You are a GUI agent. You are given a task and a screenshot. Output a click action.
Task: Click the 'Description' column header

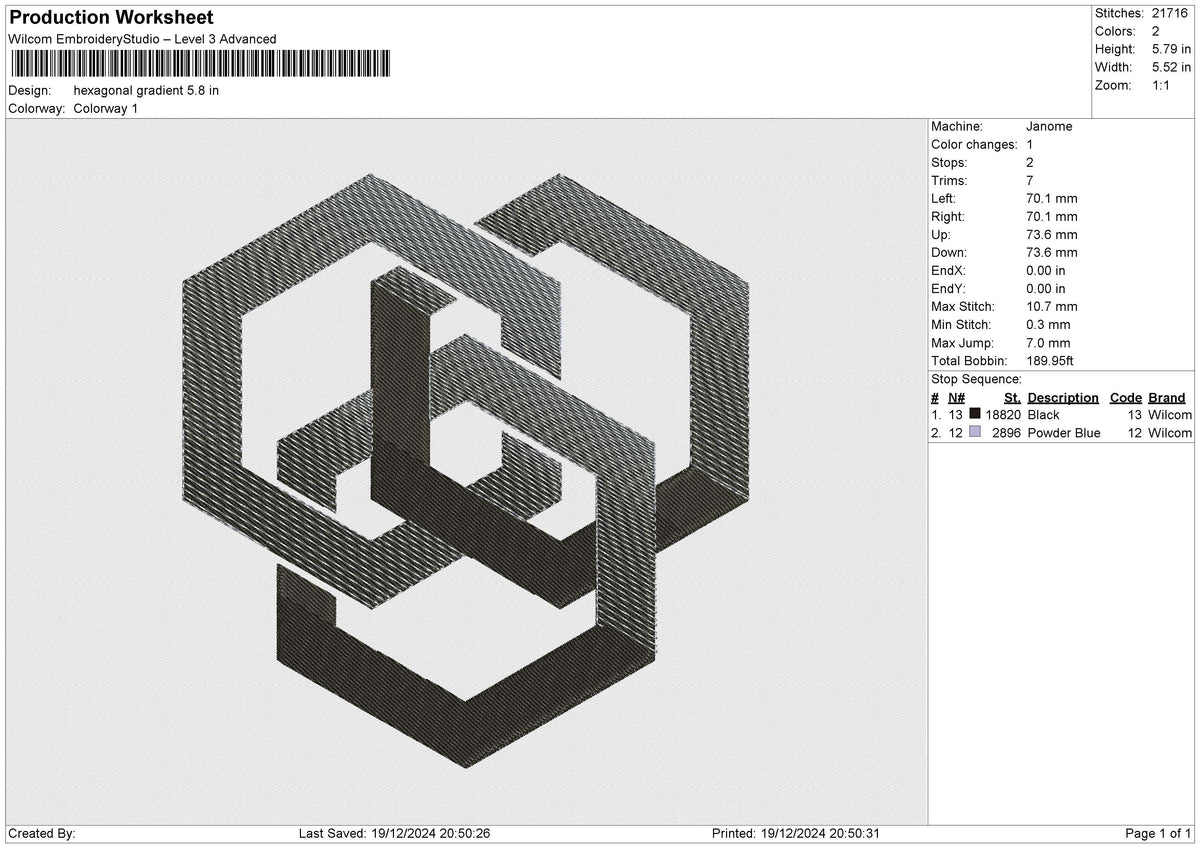coord(1063,397)
